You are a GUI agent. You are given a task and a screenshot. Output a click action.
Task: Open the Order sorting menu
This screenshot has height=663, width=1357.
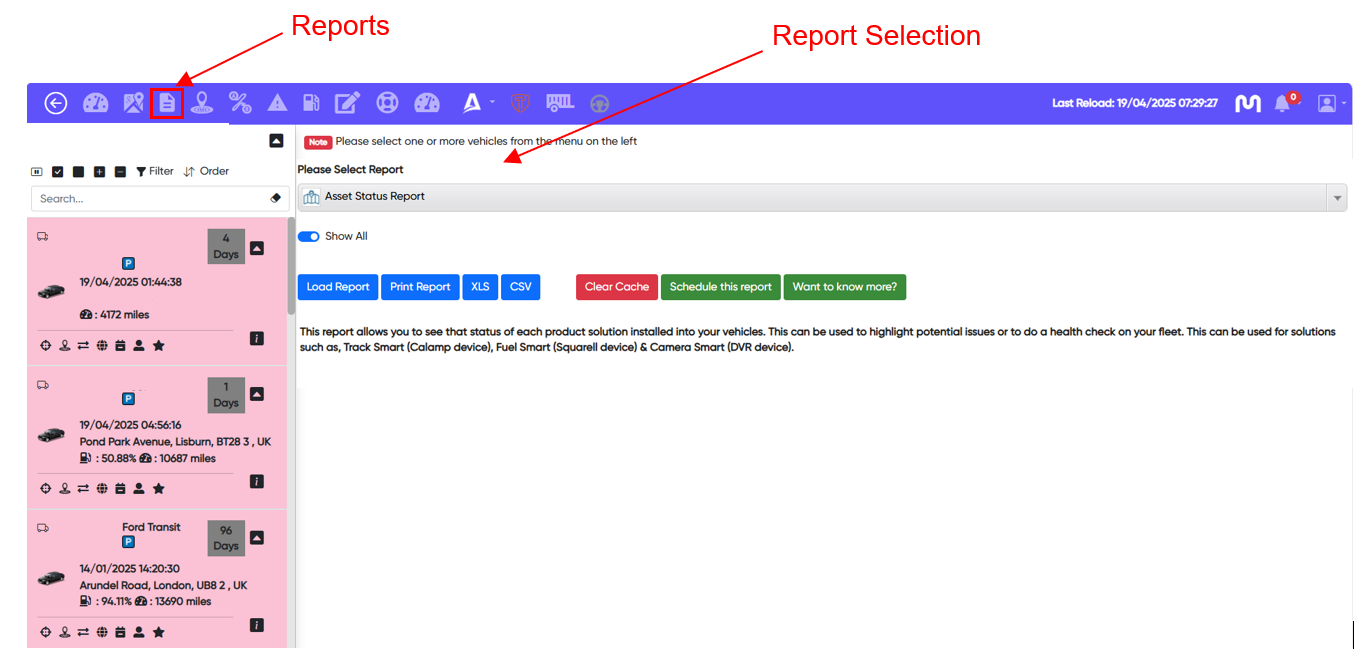[x=206, y=171]
